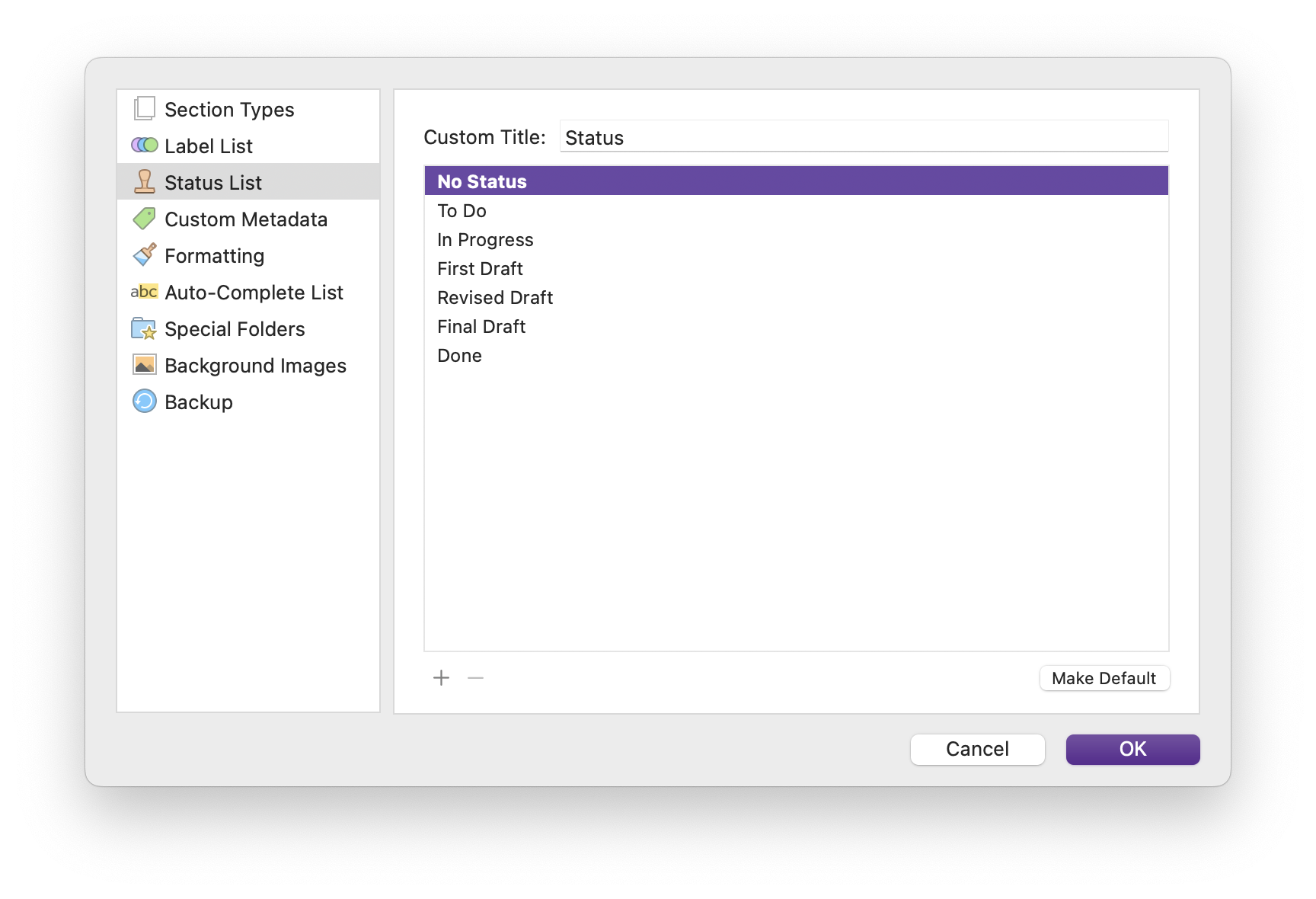
Task: Confirm settings with the OK button
Action: tap(1132, 750)
